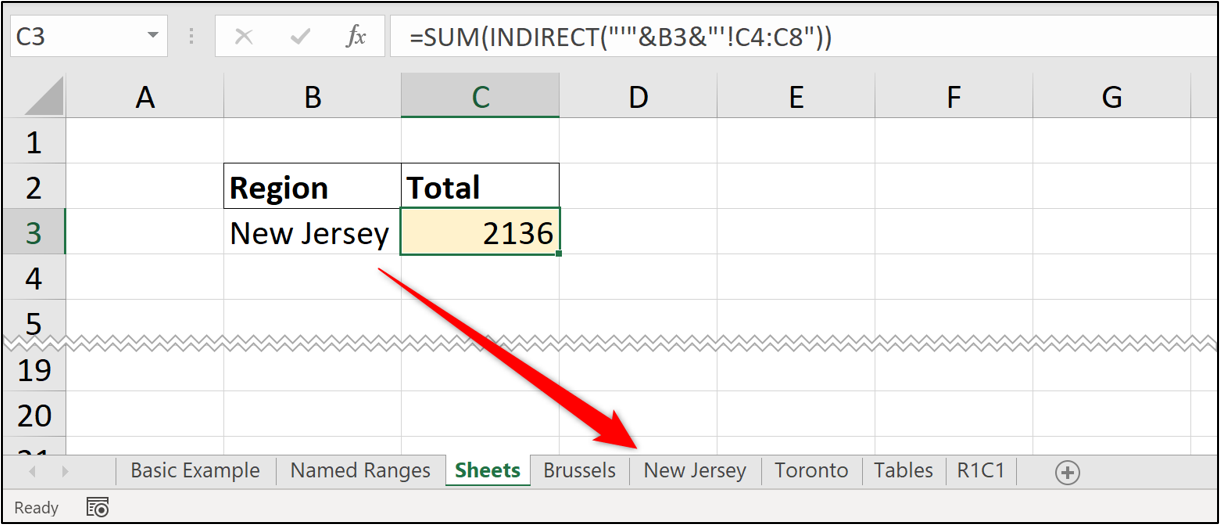Select column A header
This screenshot has height=525, width=1220.
tap(145, 97)
